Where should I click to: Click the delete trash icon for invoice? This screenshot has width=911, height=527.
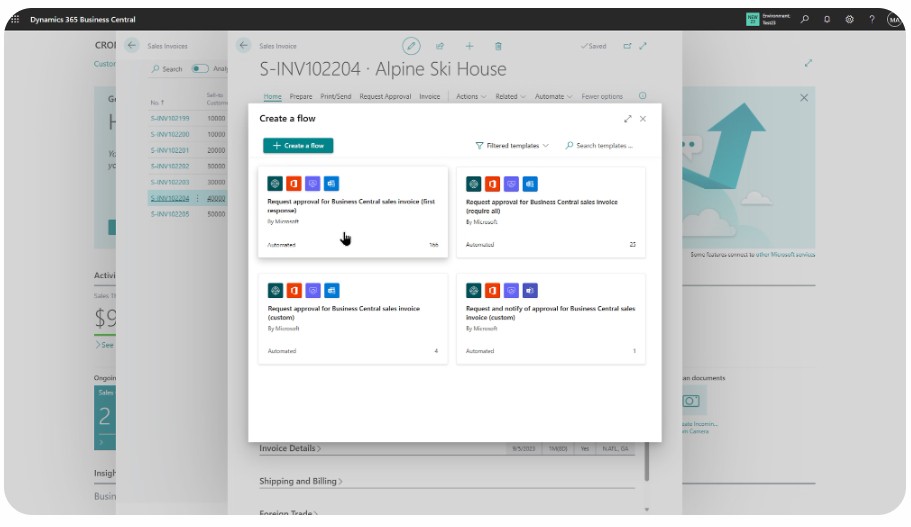pos(498,46)
